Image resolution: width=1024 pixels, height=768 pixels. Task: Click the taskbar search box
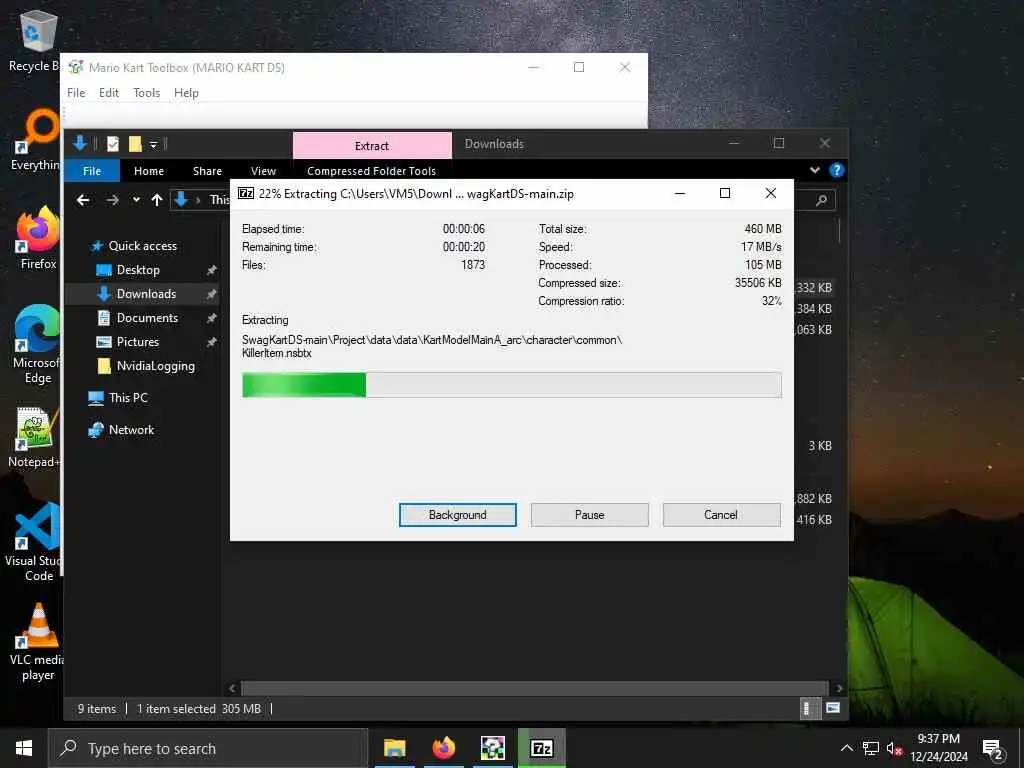208,748
